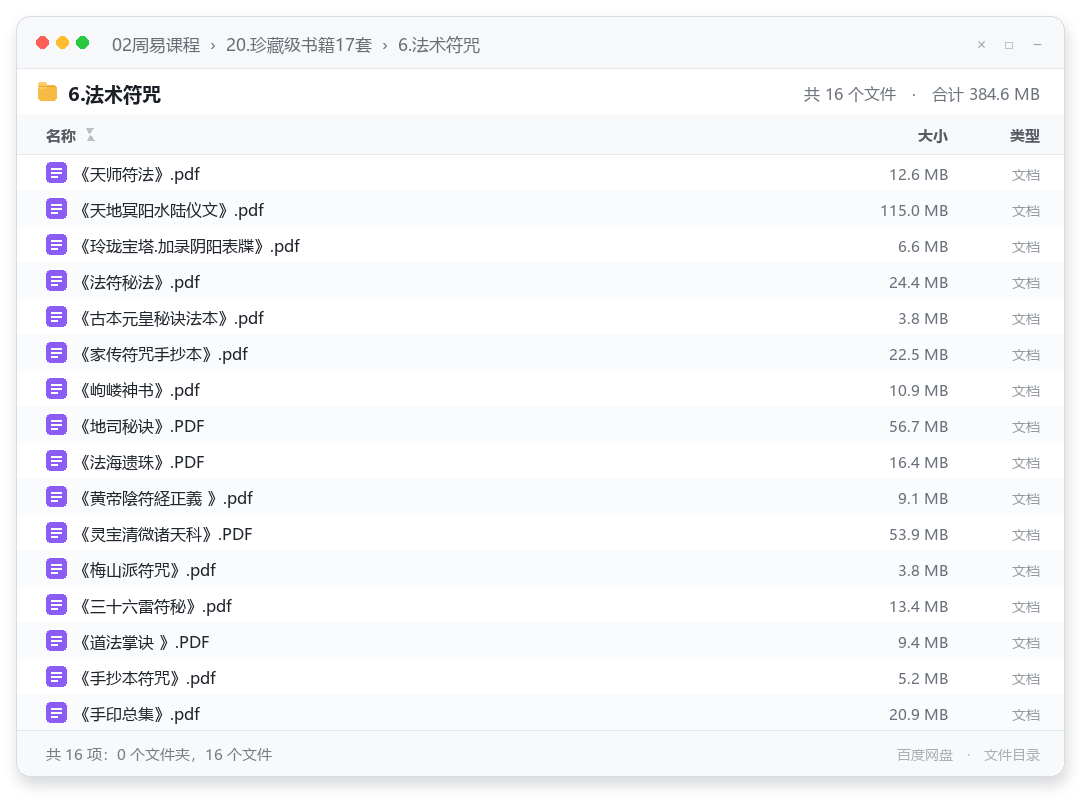Click the sort arrow next to 名称
Image resolution: width=1080 pixels, height=800 pixels.
[90, 135]
